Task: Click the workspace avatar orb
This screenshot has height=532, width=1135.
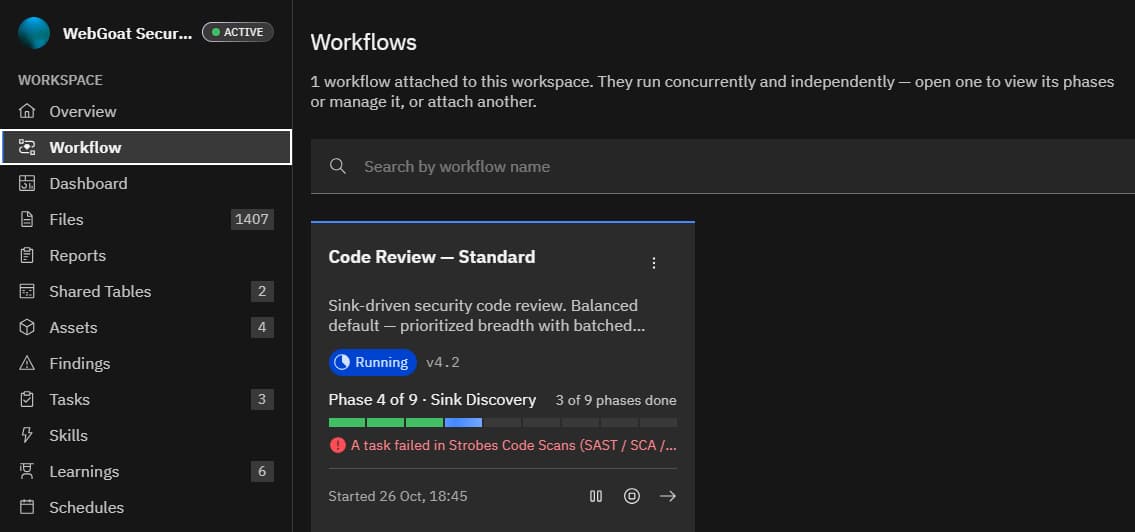Action: pyautogui.click(x=34, y=33)
